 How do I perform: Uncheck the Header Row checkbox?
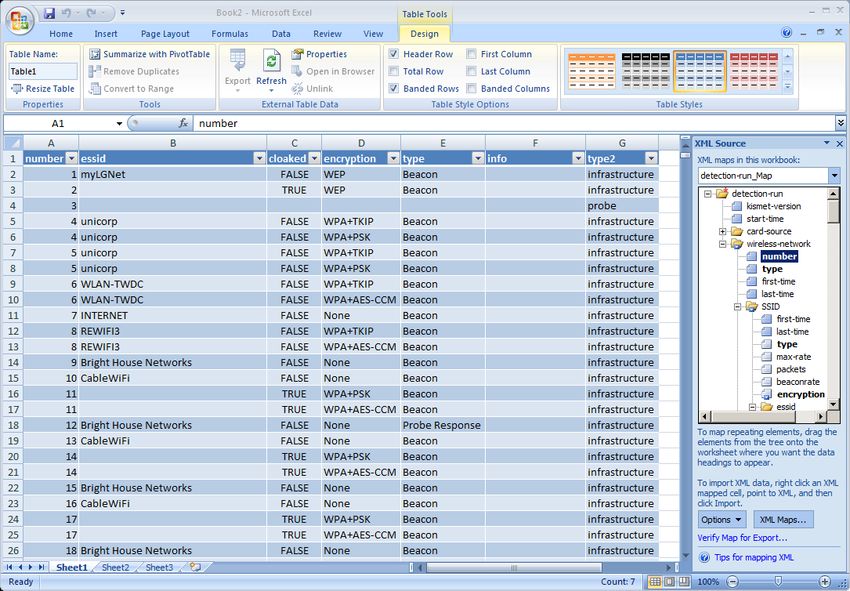[x=394, y=54]
